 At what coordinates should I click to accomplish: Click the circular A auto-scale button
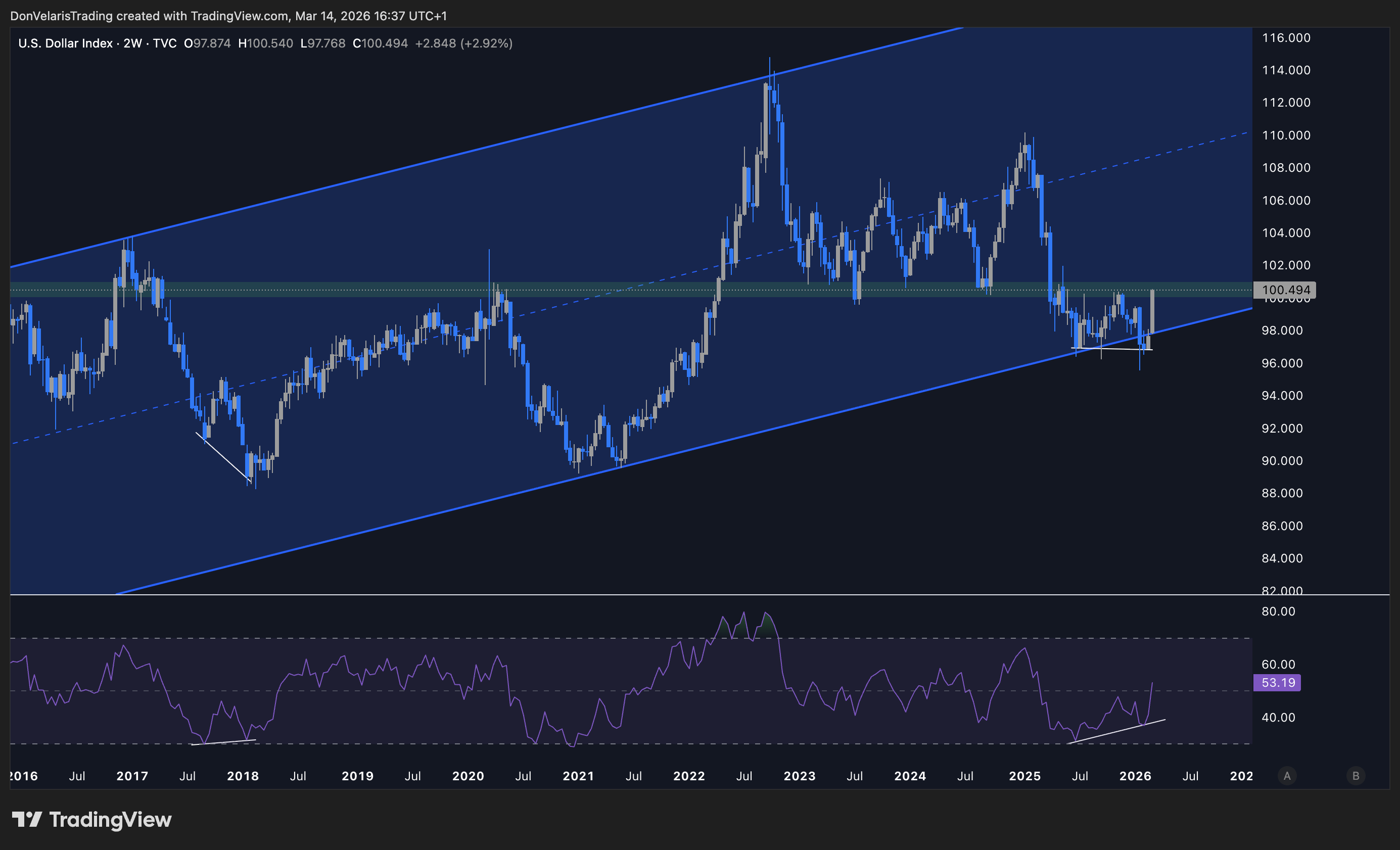click(1287, 776)
